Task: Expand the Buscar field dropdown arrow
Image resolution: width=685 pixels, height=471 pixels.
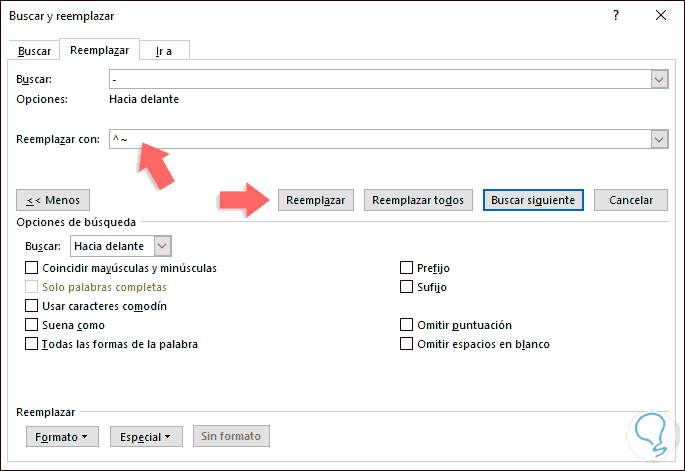Action: tap(659, 79)
